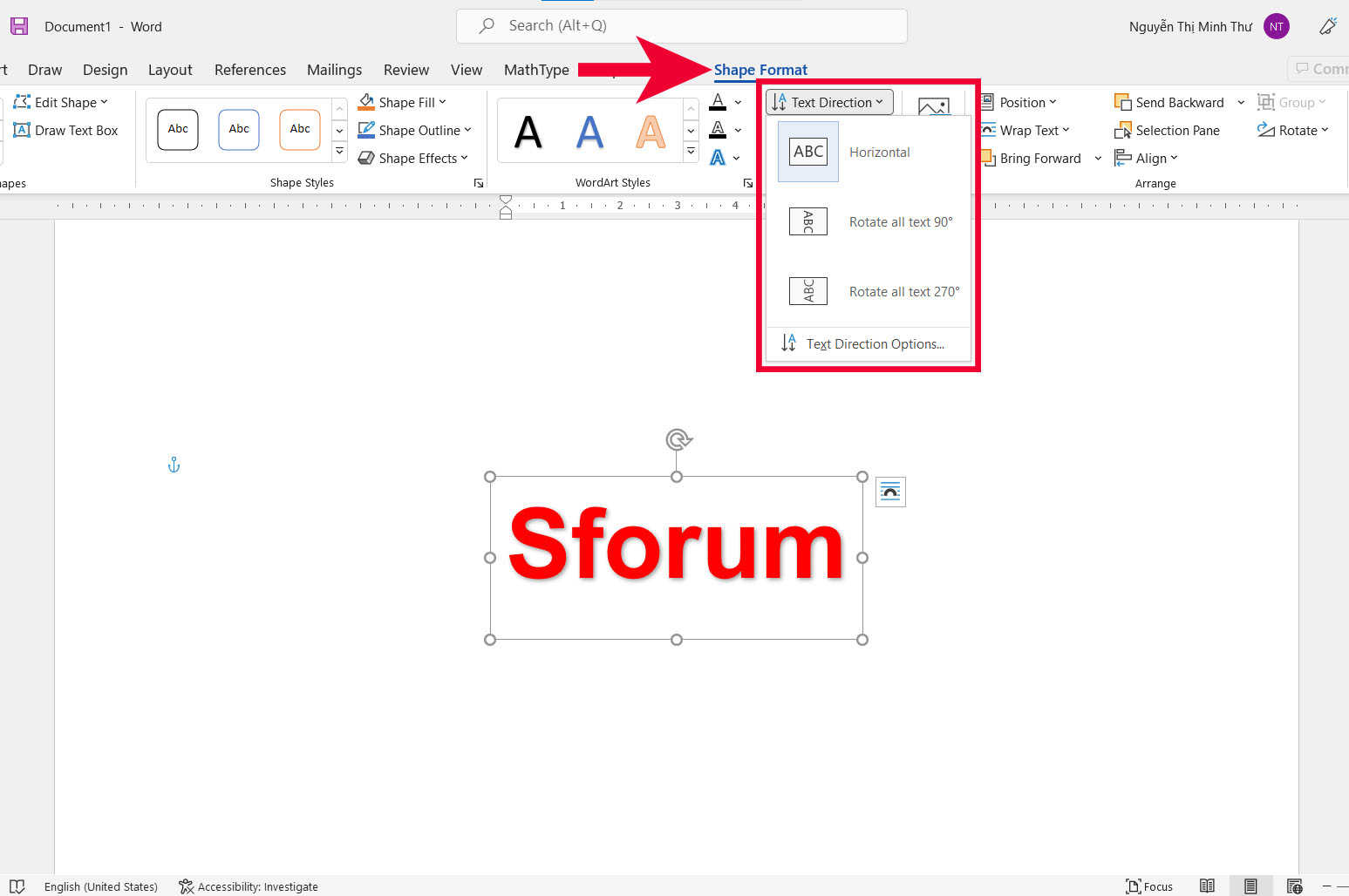Image resolution: width=1349 pixels, height=896 pixels.
Task: Open the Shape Fill dropdown
Action: (402, 102)
